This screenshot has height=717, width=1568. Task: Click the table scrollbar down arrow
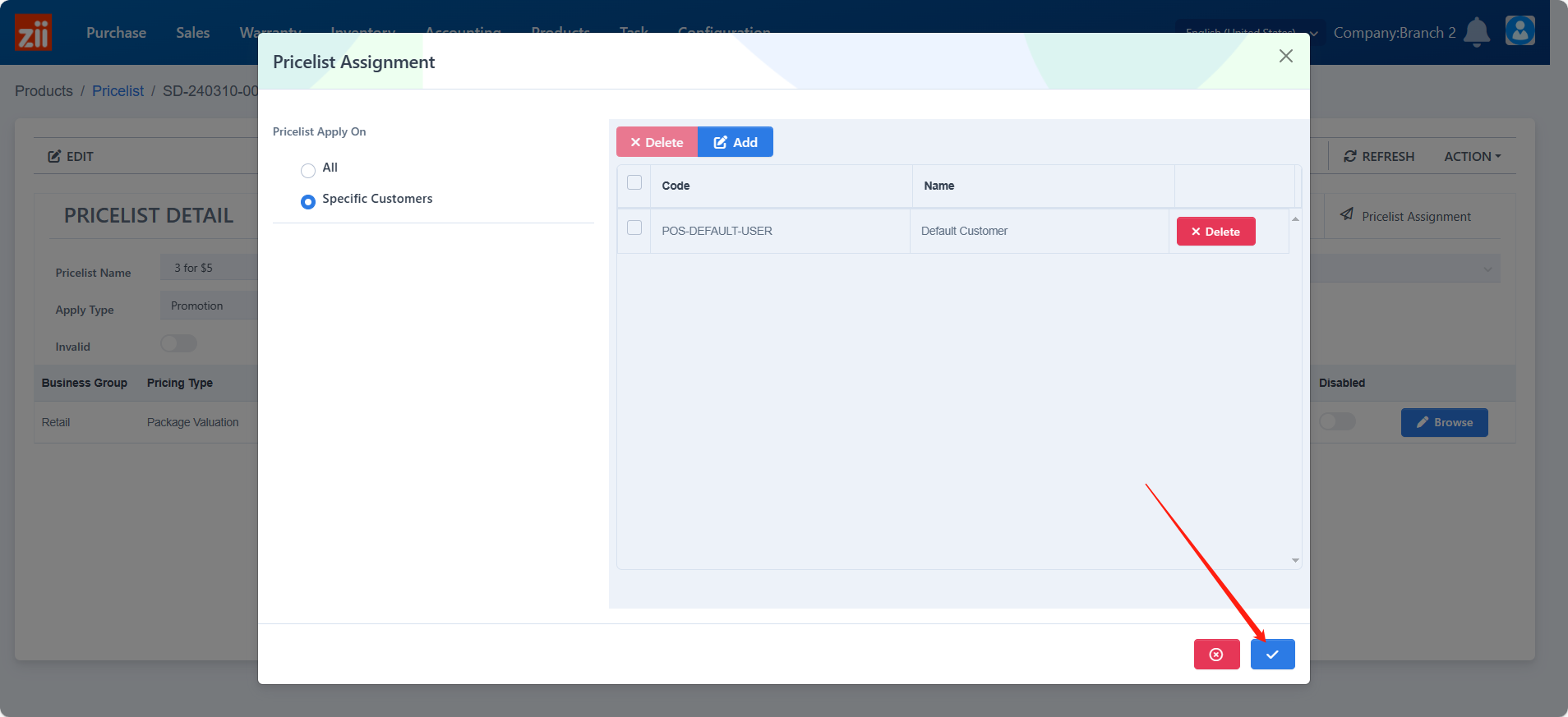1295,560
